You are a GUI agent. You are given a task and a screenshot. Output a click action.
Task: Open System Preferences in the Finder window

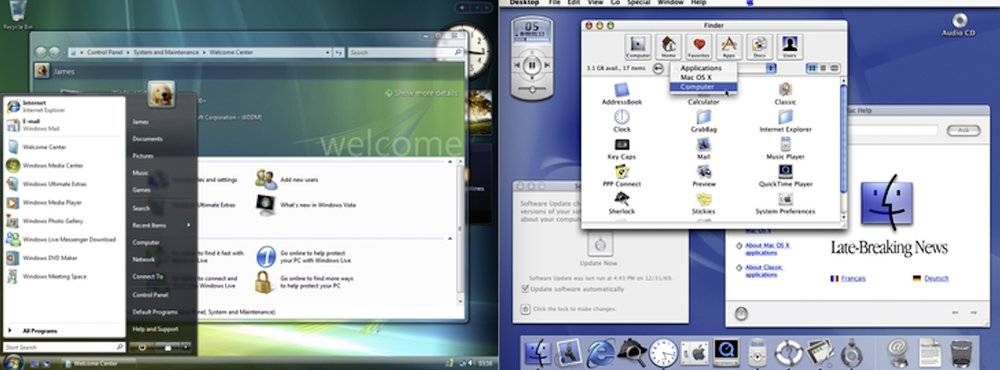tap(785, 203)
